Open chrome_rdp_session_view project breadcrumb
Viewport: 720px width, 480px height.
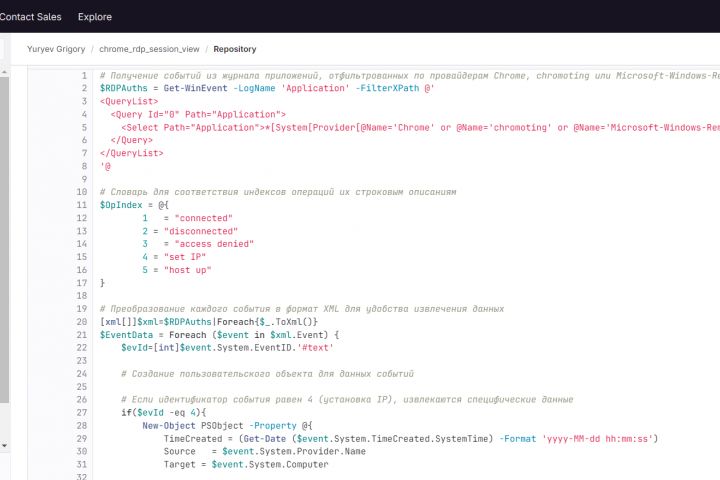[149, 49]
